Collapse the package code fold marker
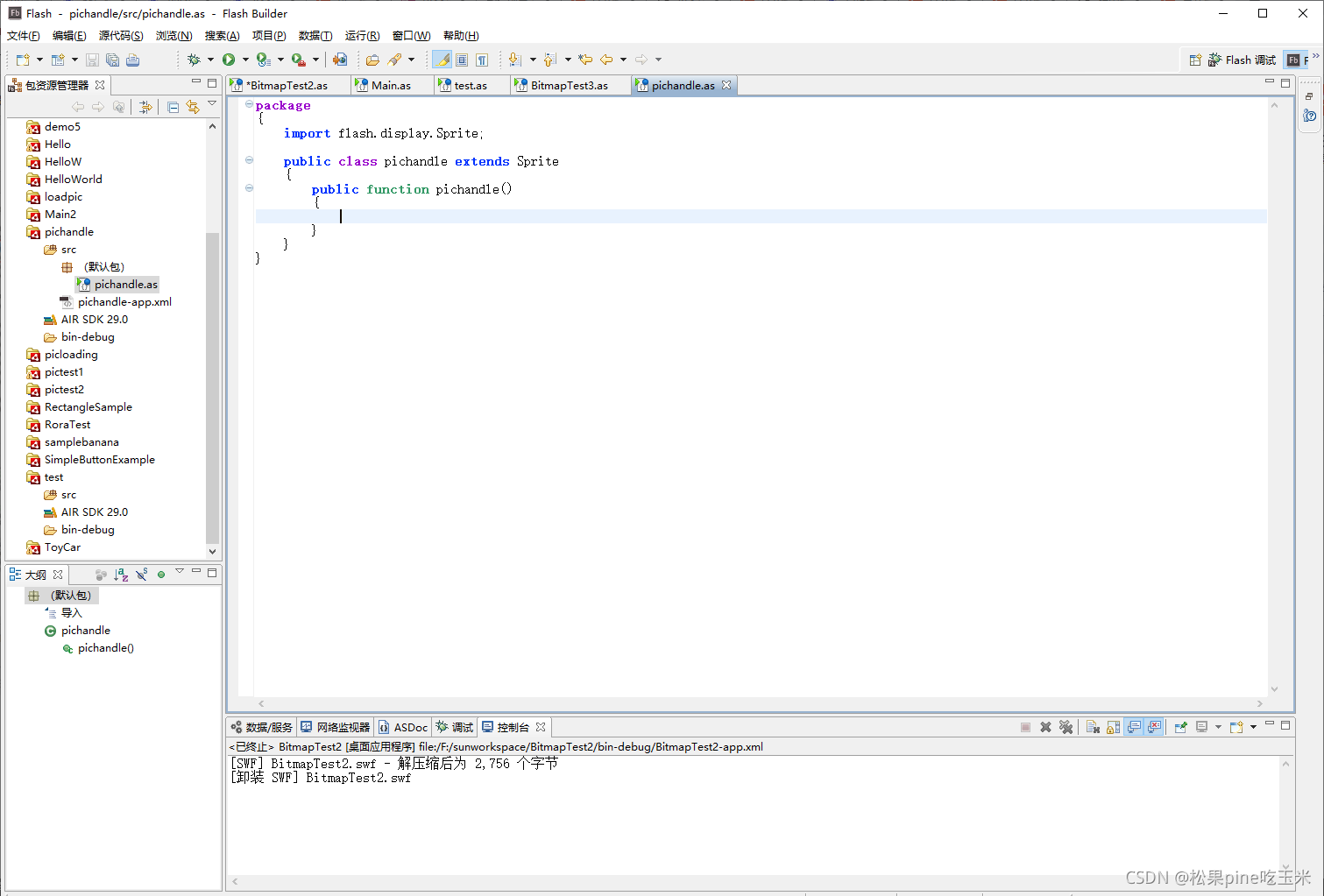1324x896 pixels. (250, 104)
